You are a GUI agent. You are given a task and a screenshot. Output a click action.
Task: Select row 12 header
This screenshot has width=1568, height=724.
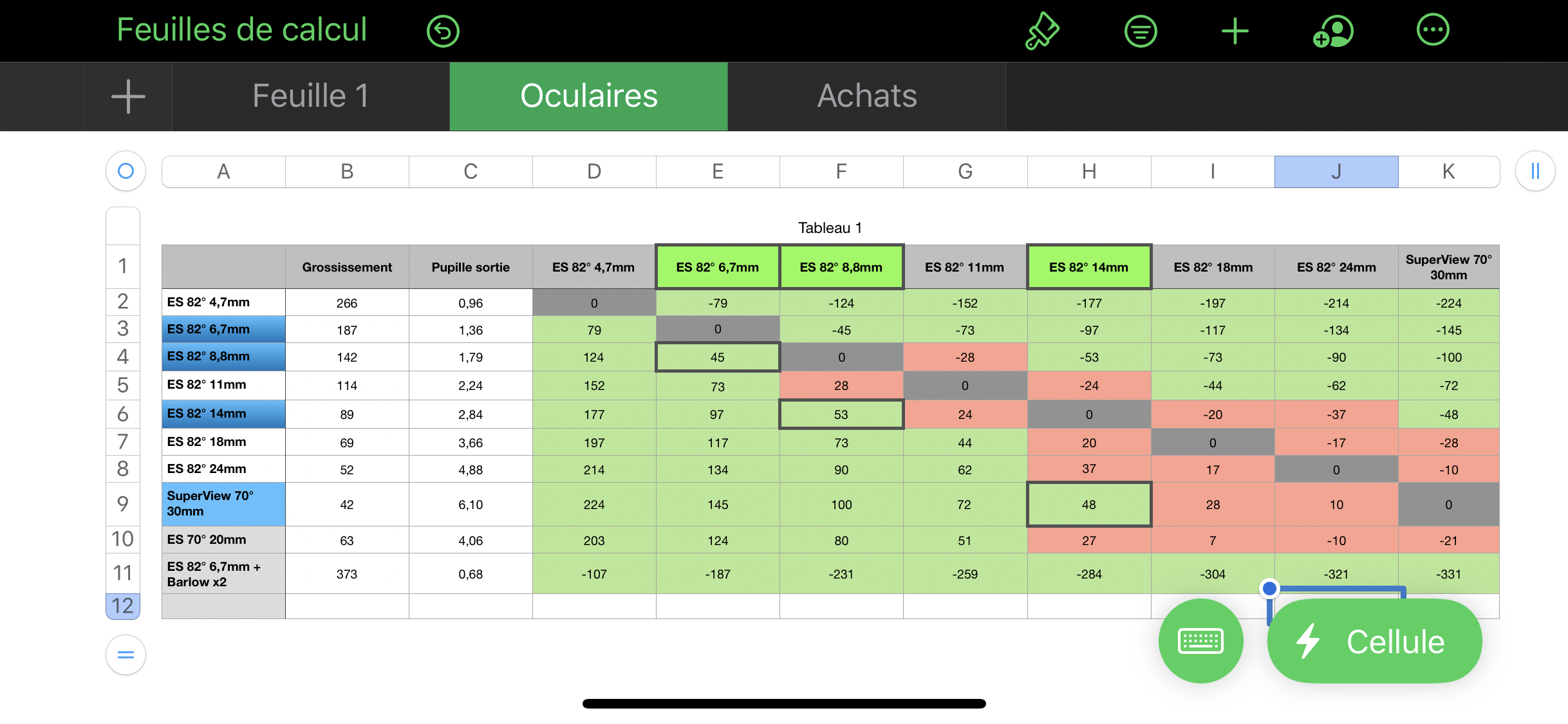123,606
